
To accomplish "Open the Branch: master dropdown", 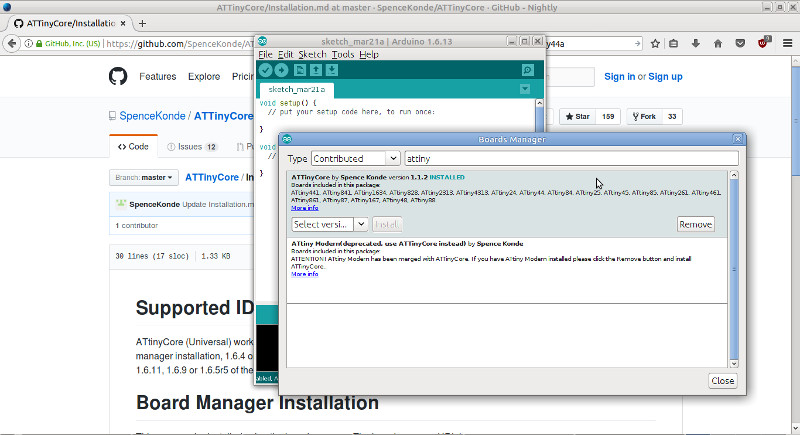I will [144, 177].
